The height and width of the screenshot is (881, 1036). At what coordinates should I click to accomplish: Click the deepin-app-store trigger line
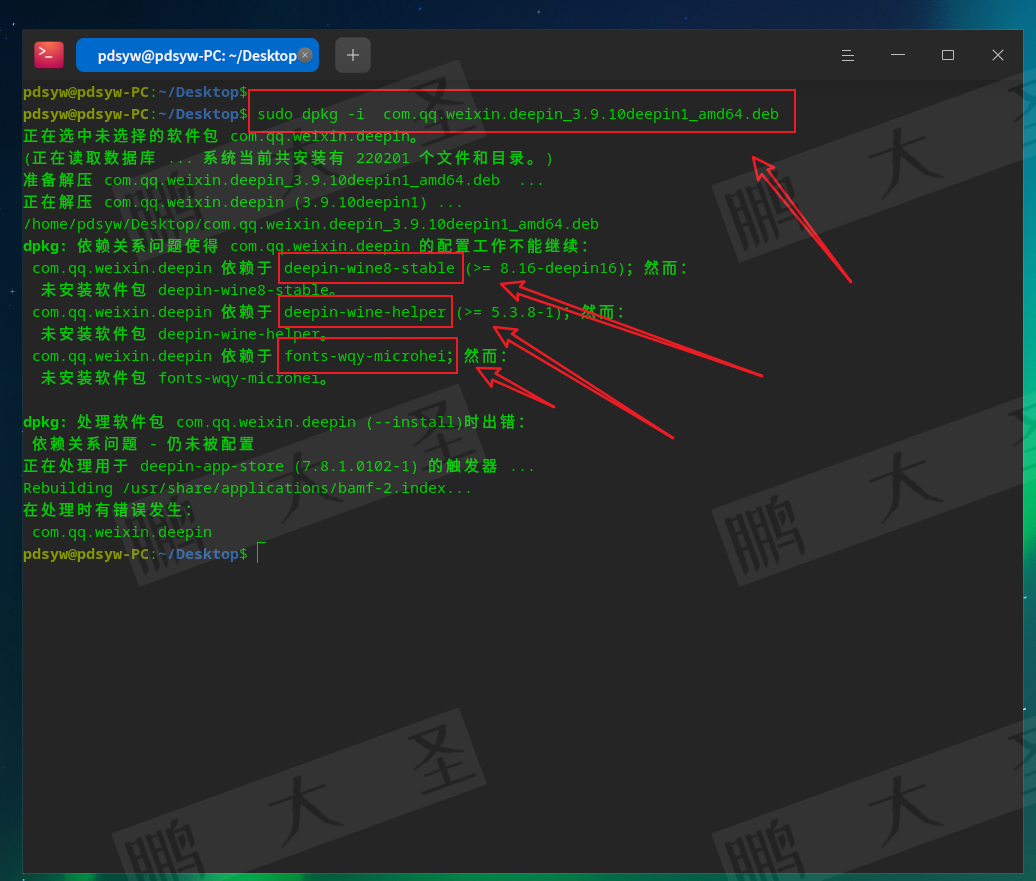click(278, 466)
